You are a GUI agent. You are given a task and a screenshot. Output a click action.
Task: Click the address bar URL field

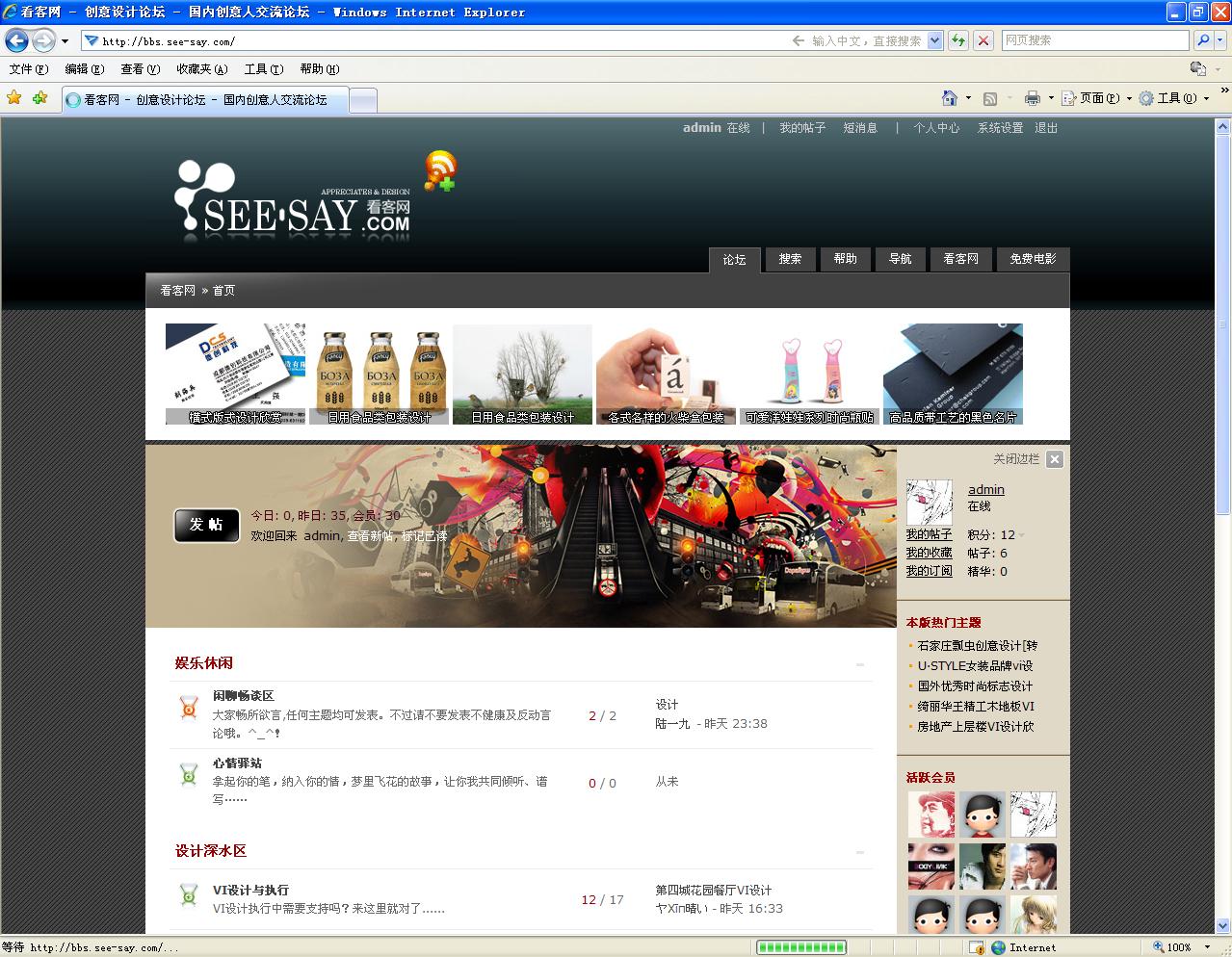point(433,40)
